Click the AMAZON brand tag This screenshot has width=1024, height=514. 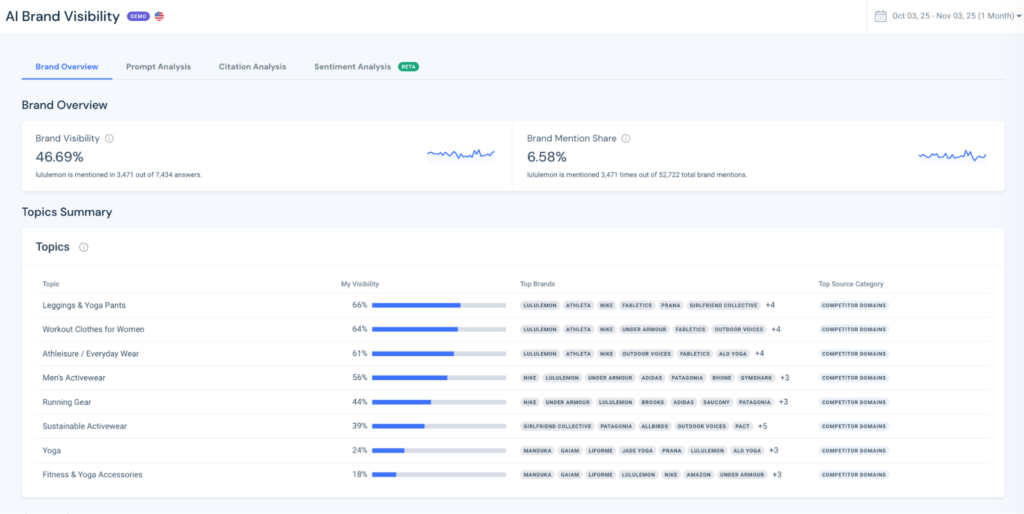pyautogui.click(x=698, y=474)
